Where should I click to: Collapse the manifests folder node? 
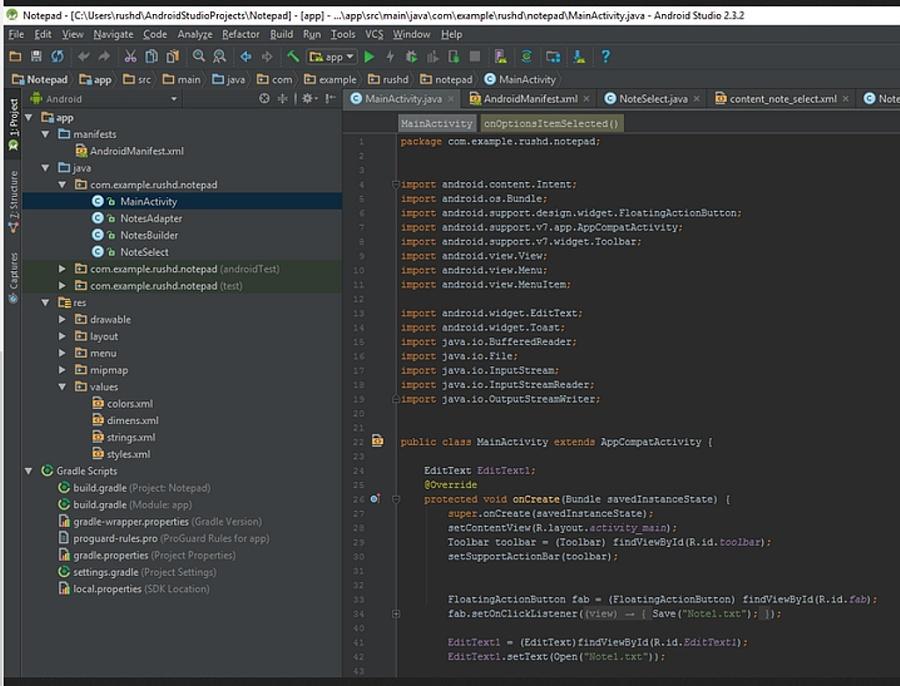[45, 134]
